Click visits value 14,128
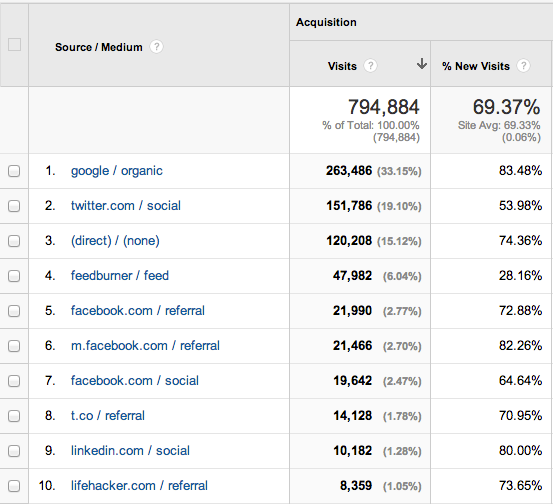Image resolution: width=553 pixels, height=504 pixels. 353,415
